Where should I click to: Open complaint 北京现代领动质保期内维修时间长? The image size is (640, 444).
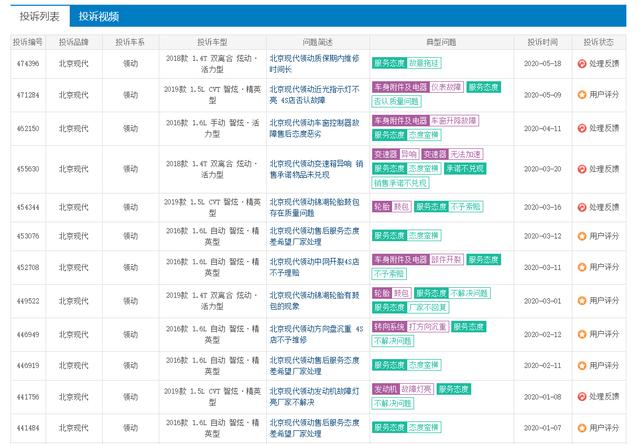click(314, 64)
